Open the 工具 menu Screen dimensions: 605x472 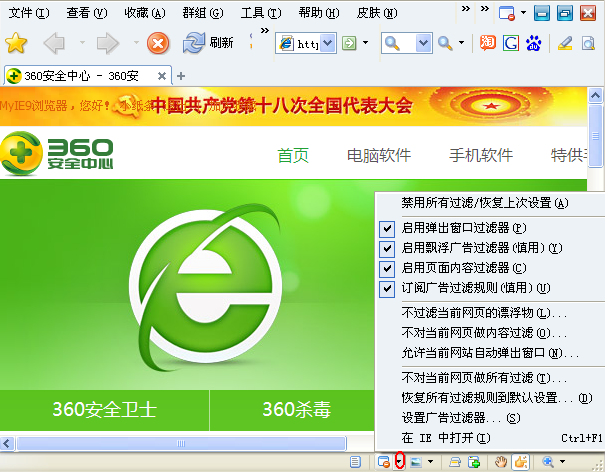coord(261,13)
